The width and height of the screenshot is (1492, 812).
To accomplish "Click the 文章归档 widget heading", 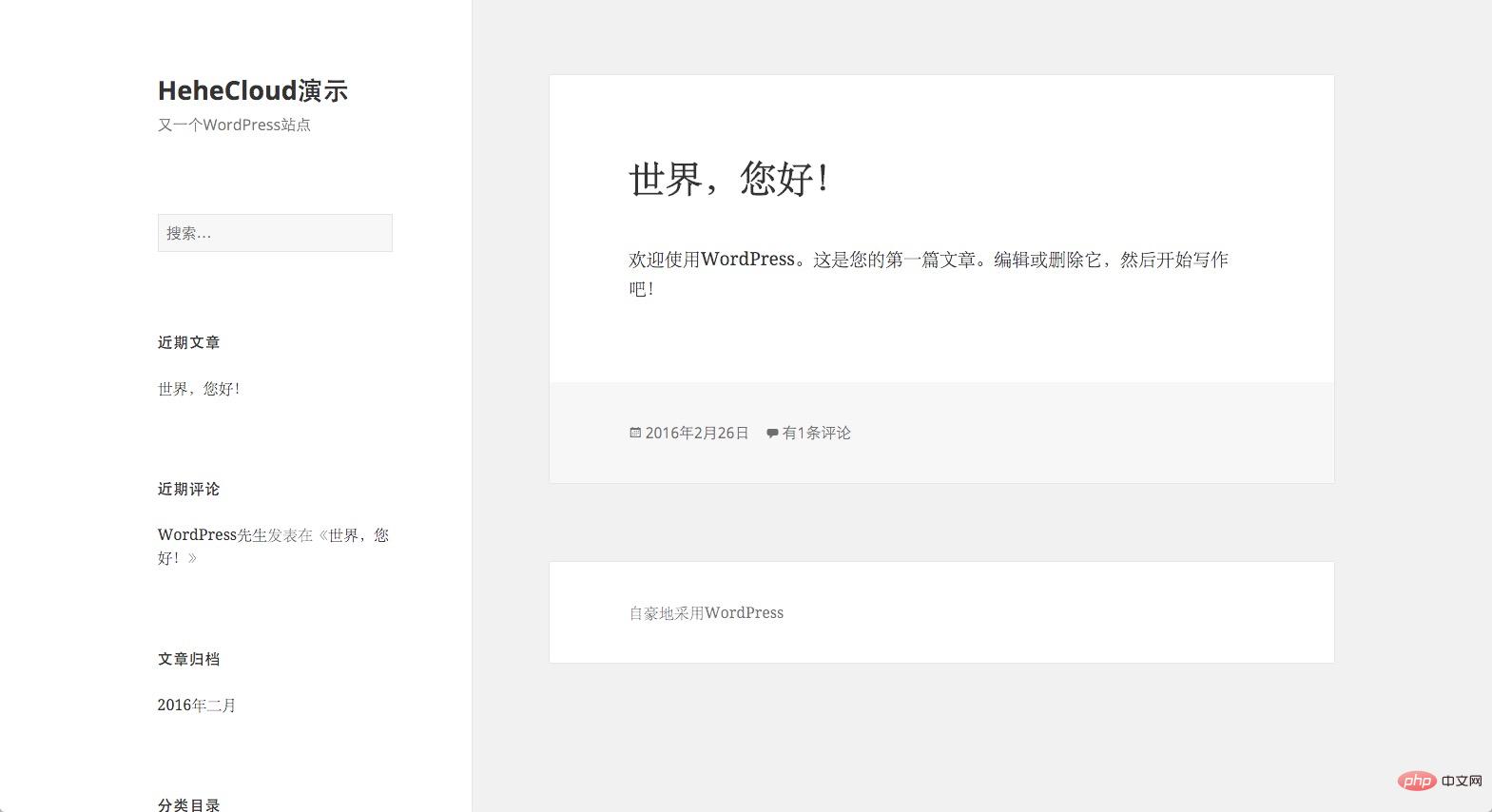I will pos(188,659).
